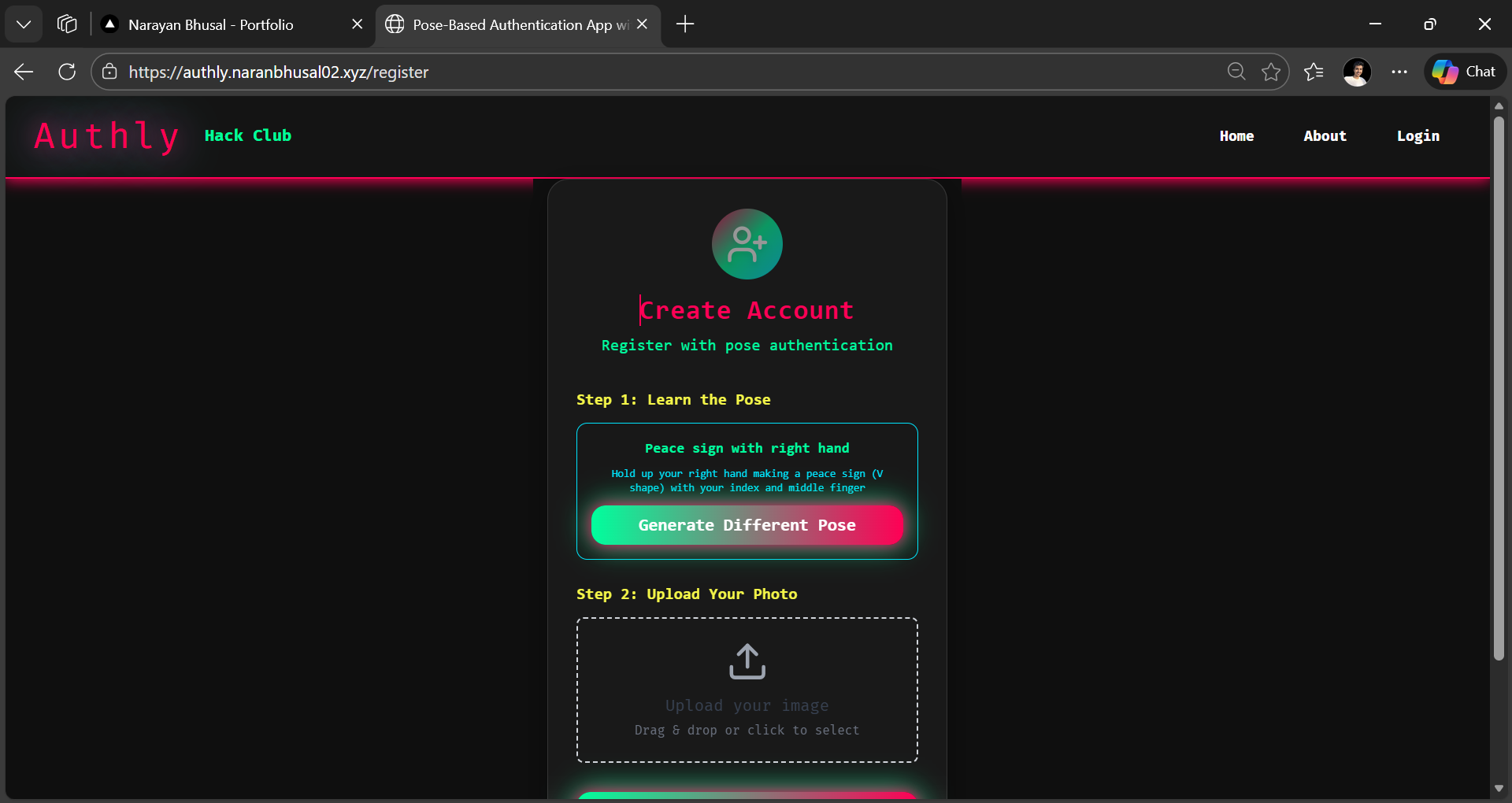
Task: Navigate back using the browser back arrow
Action: point(24,72)
